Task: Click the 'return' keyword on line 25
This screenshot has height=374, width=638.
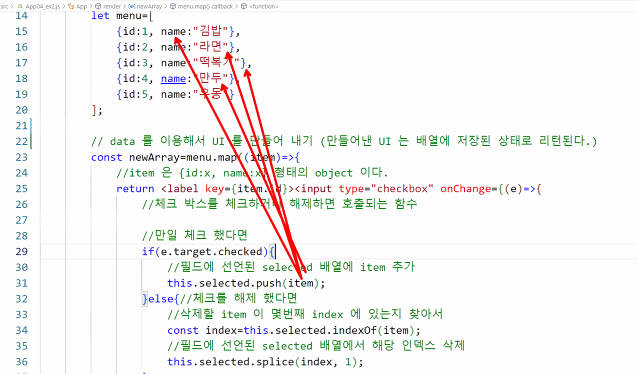Action: [135, 189]
